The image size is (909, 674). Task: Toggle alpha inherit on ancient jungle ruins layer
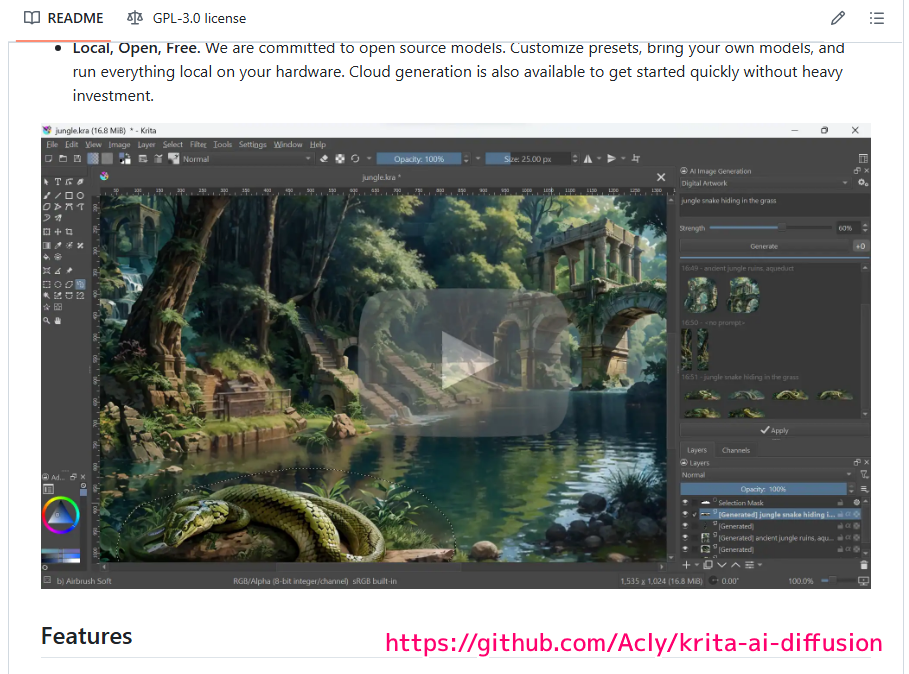[848, 538]
